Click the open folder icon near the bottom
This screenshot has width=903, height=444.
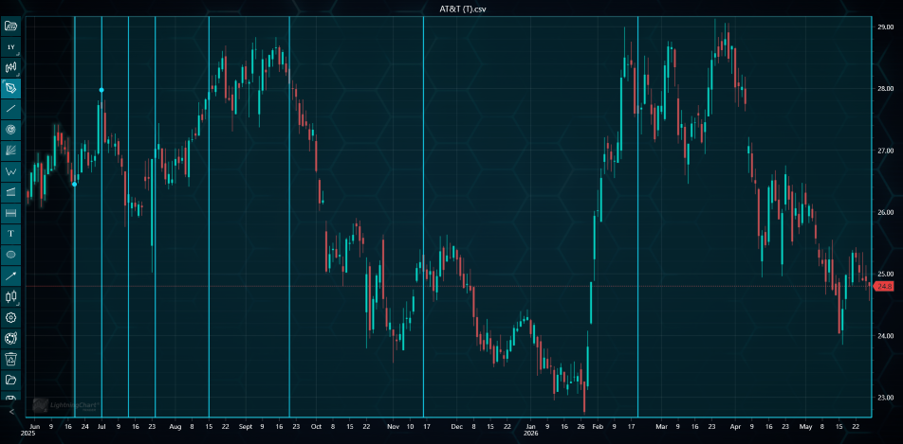click(x=11, y=380)
